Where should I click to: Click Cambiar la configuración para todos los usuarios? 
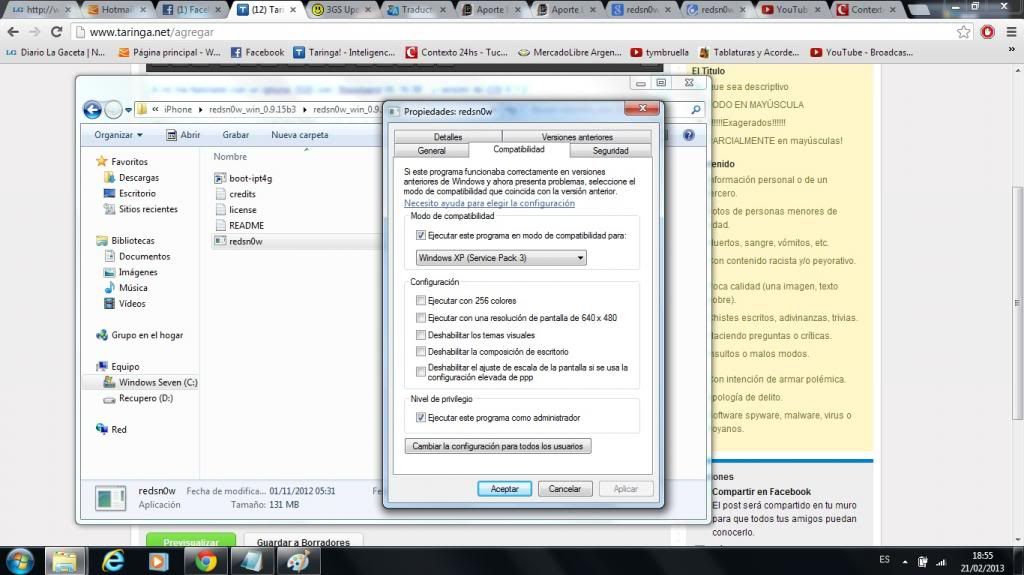pyautogui.click(x=498, y=446)
